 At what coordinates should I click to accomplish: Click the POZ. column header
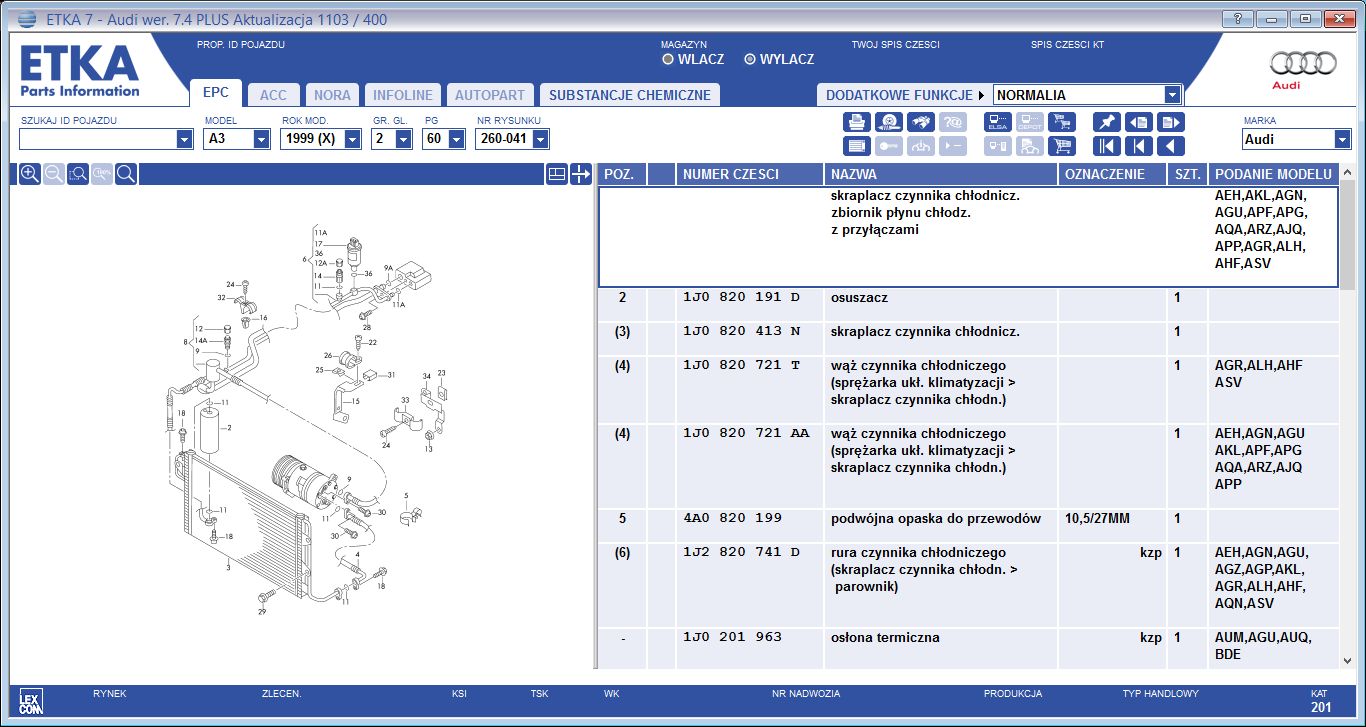(621, 174)
